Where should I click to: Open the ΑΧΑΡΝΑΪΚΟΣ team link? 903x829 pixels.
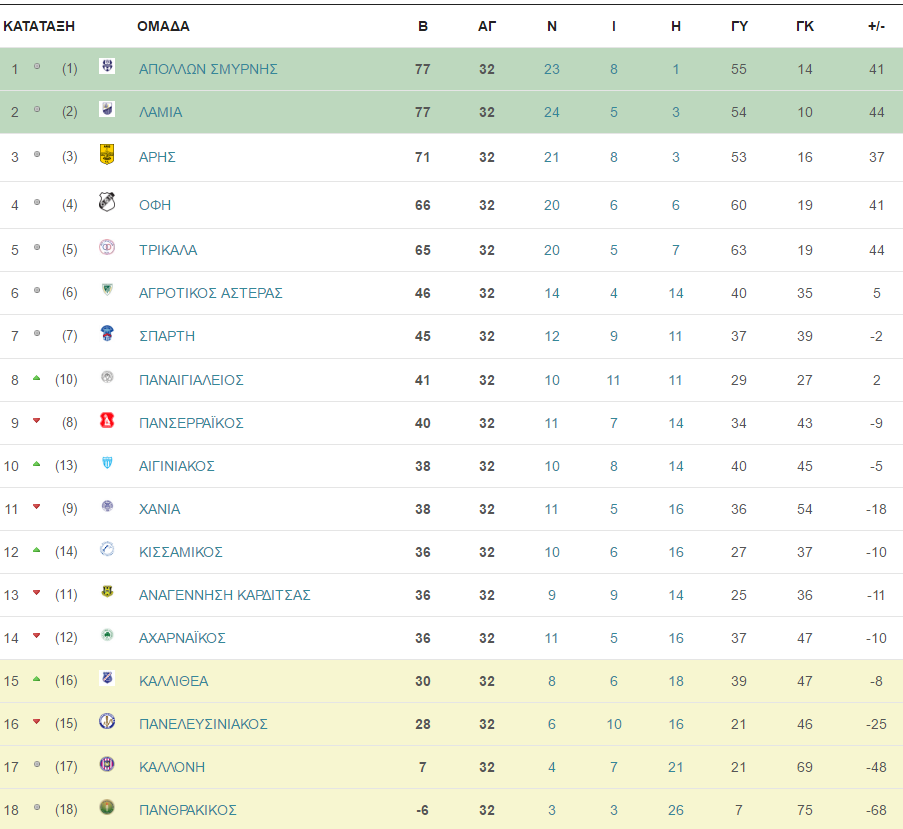click(182, 638)
